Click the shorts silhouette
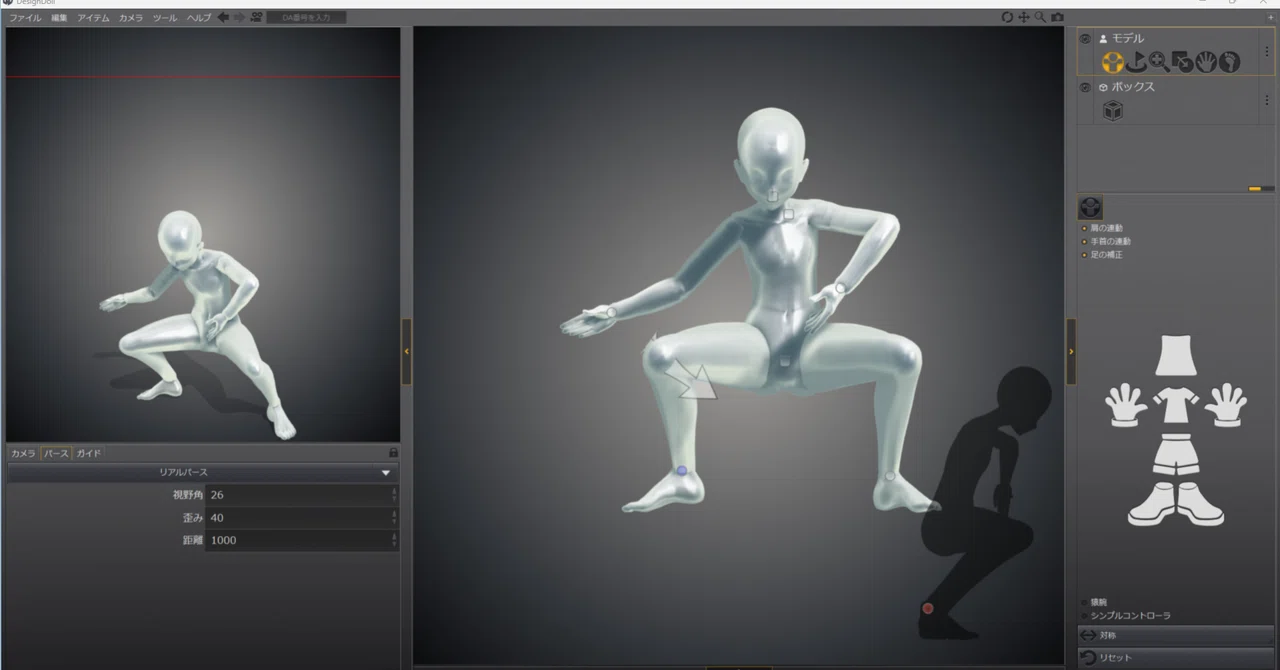 point(1176,455)
